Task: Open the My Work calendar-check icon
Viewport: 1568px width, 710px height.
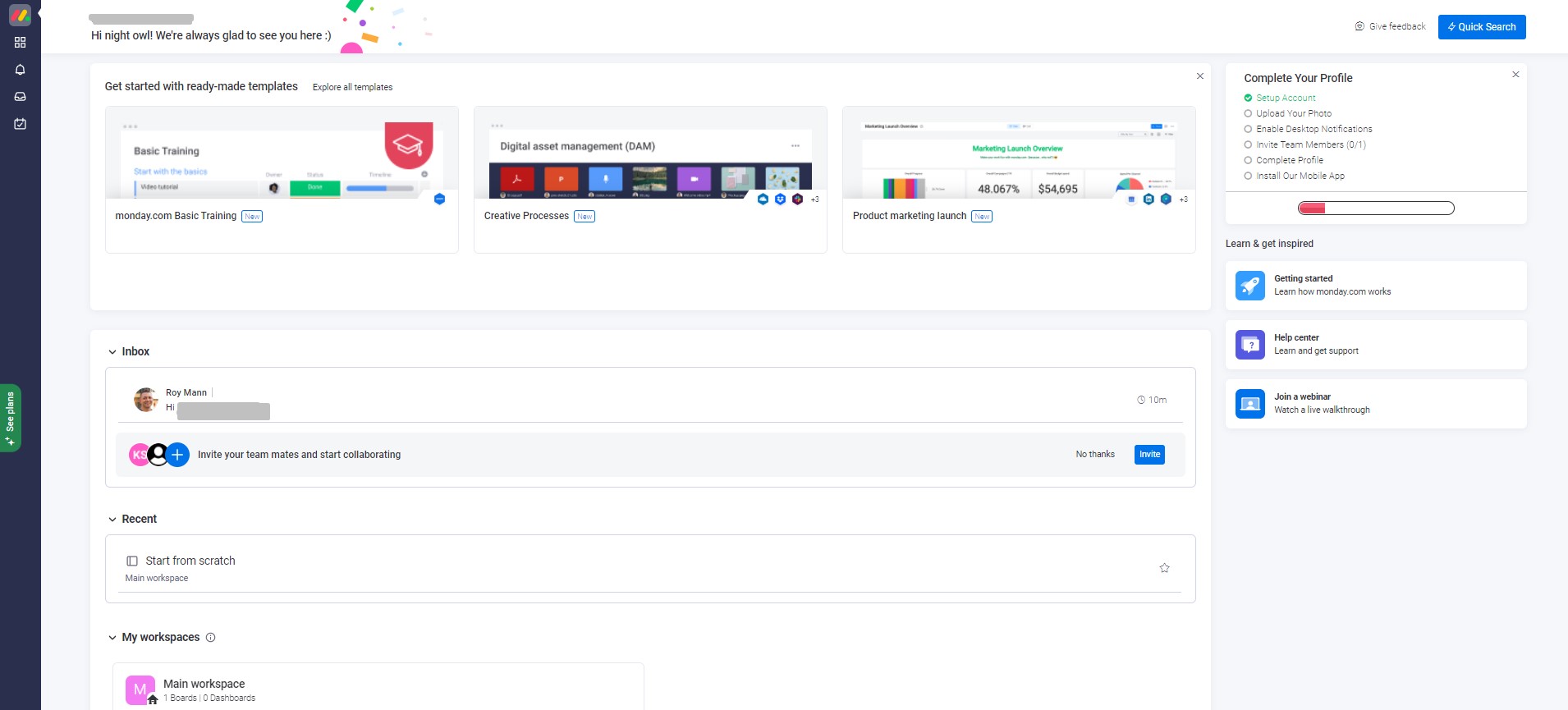Action: [20, 124]
